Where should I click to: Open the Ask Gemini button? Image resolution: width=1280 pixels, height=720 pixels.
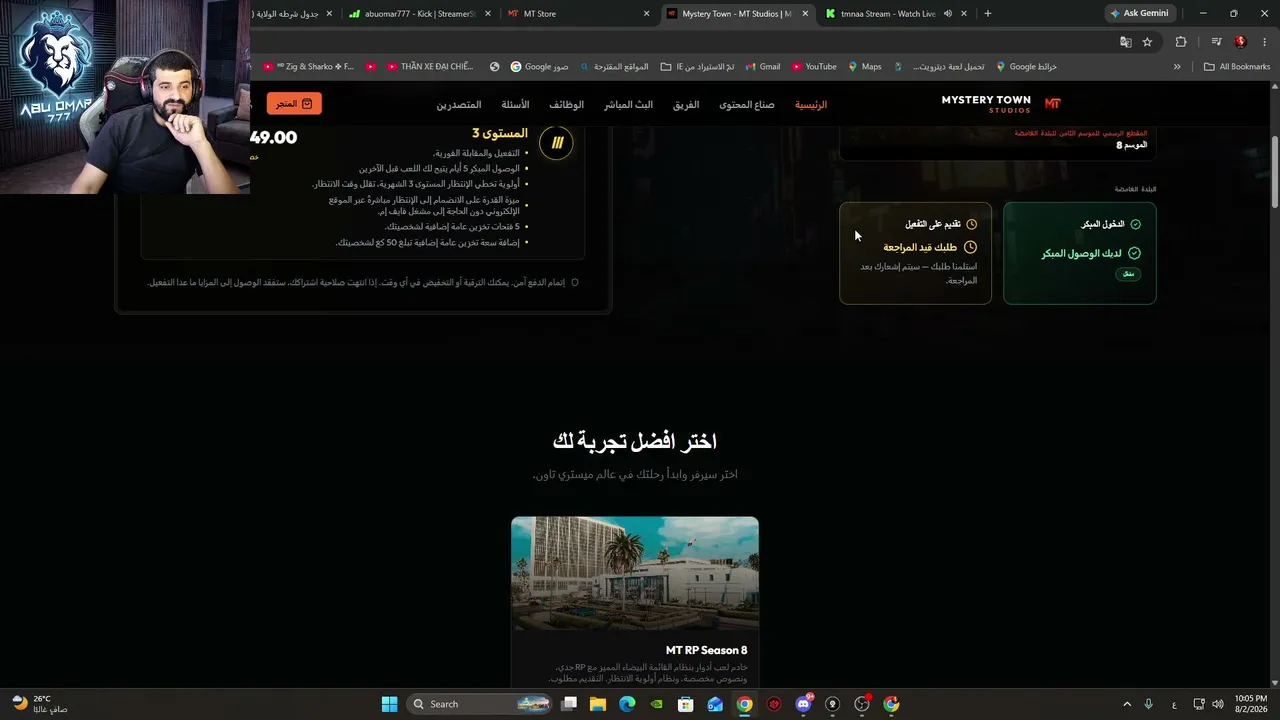[1139, 14]
